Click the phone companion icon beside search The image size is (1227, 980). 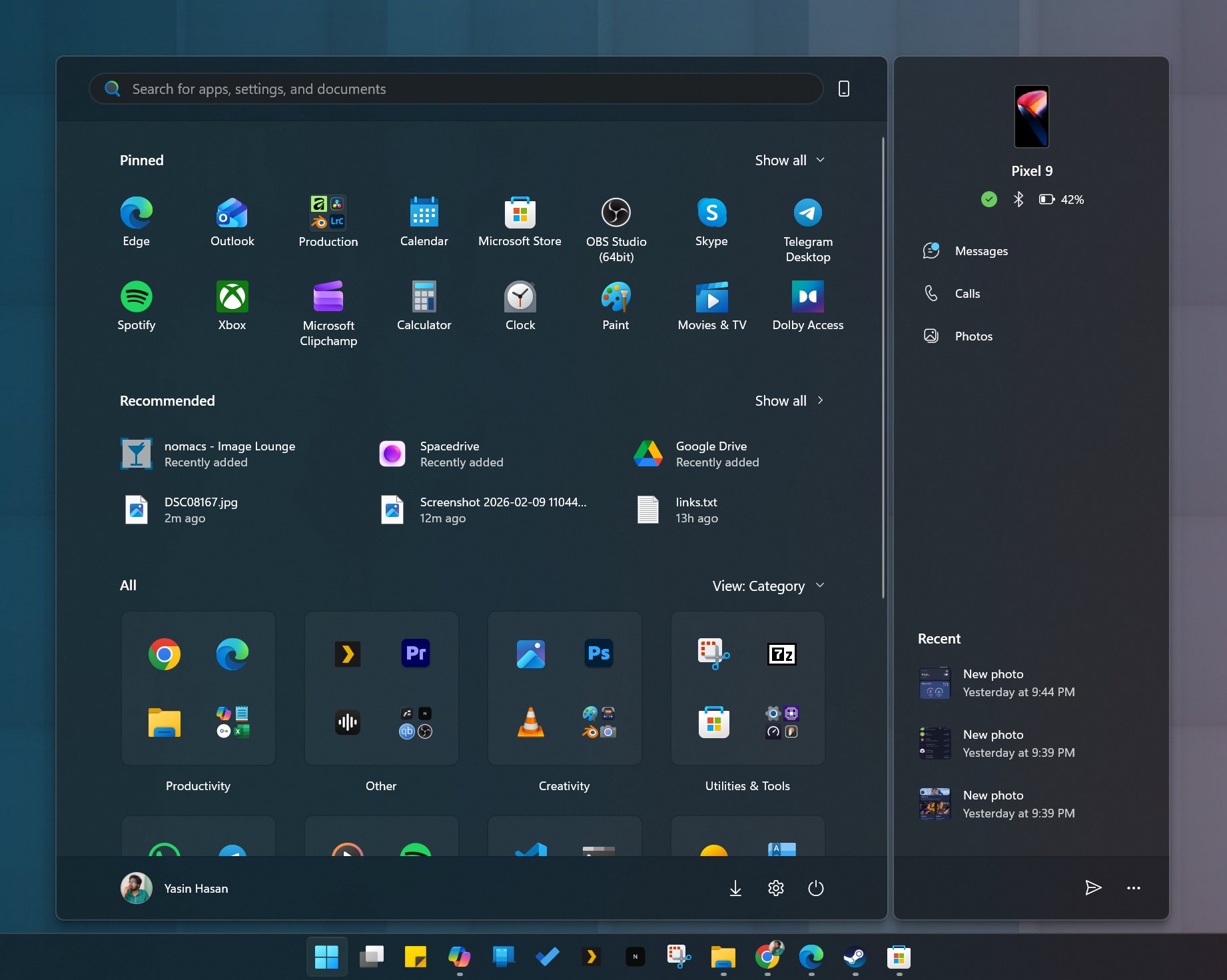[843, 89]
